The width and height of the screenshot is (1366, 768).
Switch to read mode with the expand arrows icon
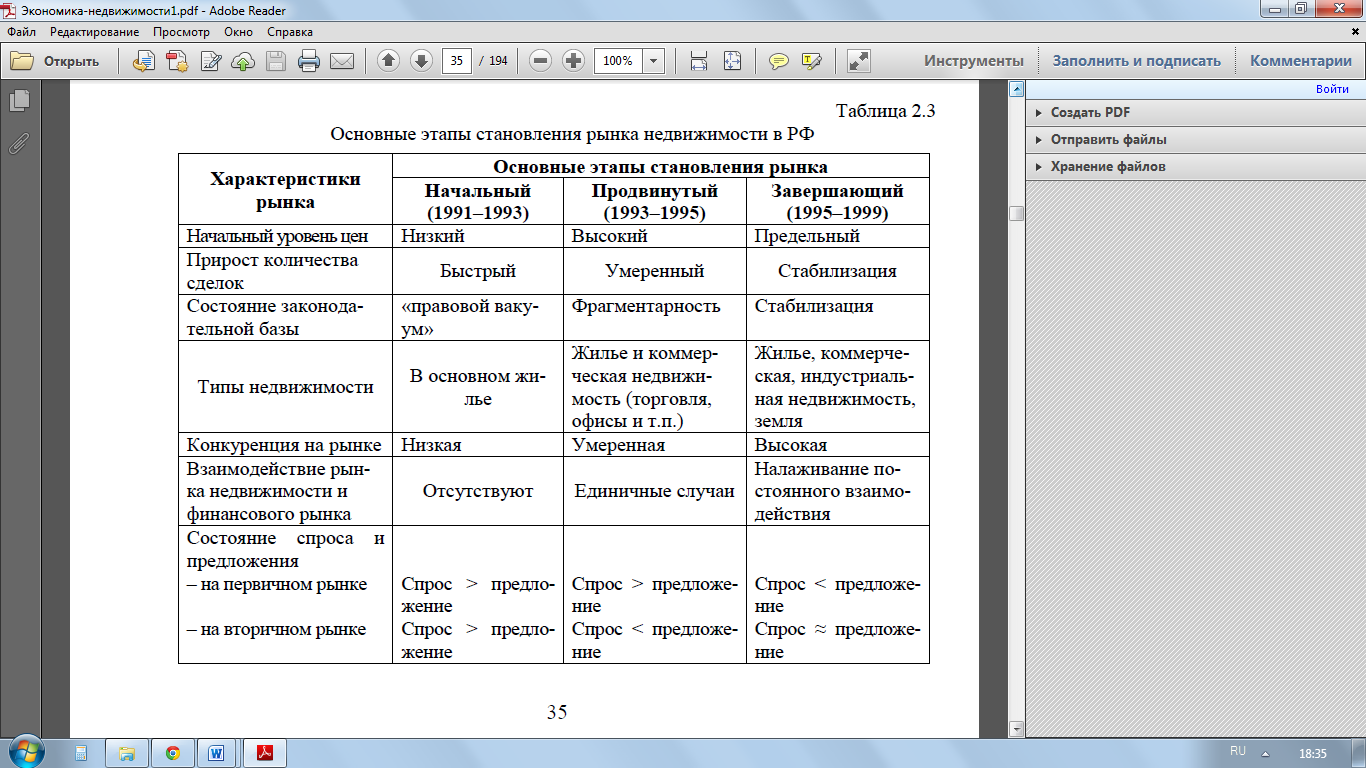(x=858, y=61)
